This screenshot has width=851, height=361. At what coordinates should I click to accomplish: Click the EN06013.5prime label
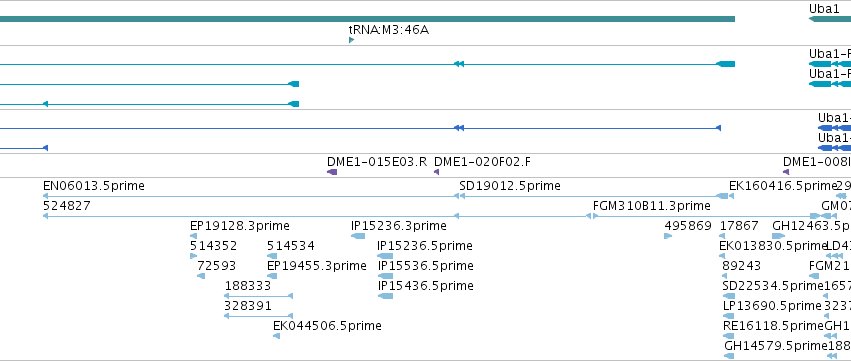click(94, 186)
